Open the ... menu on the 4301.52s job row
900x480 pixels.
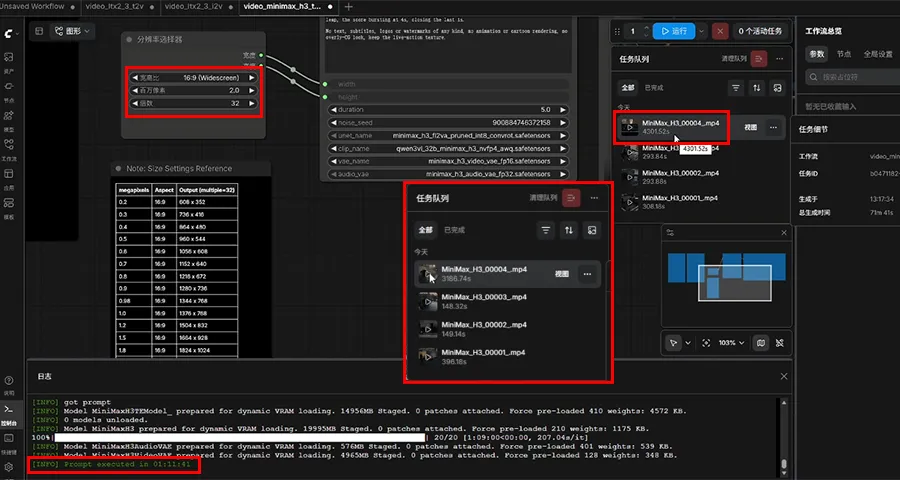[773, 127]
